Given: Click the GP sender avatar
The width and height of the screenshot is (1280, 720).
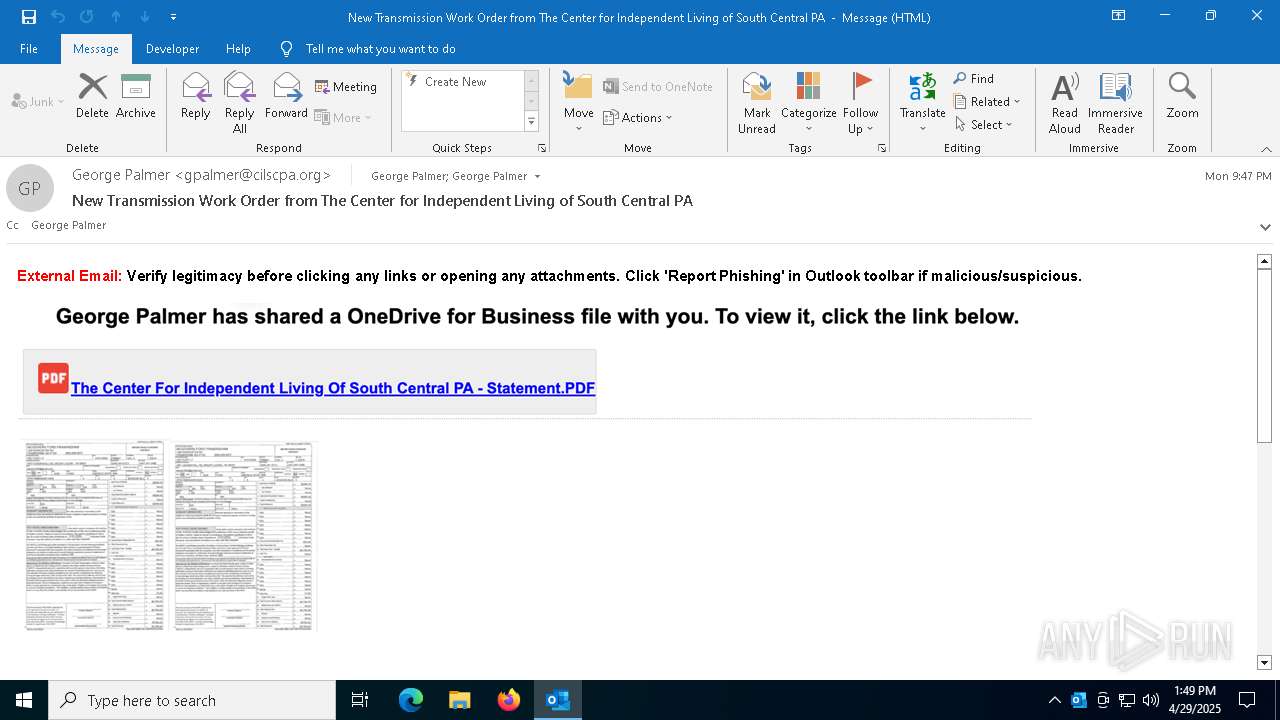Looking at the screenshot, I should click(30, 188).
